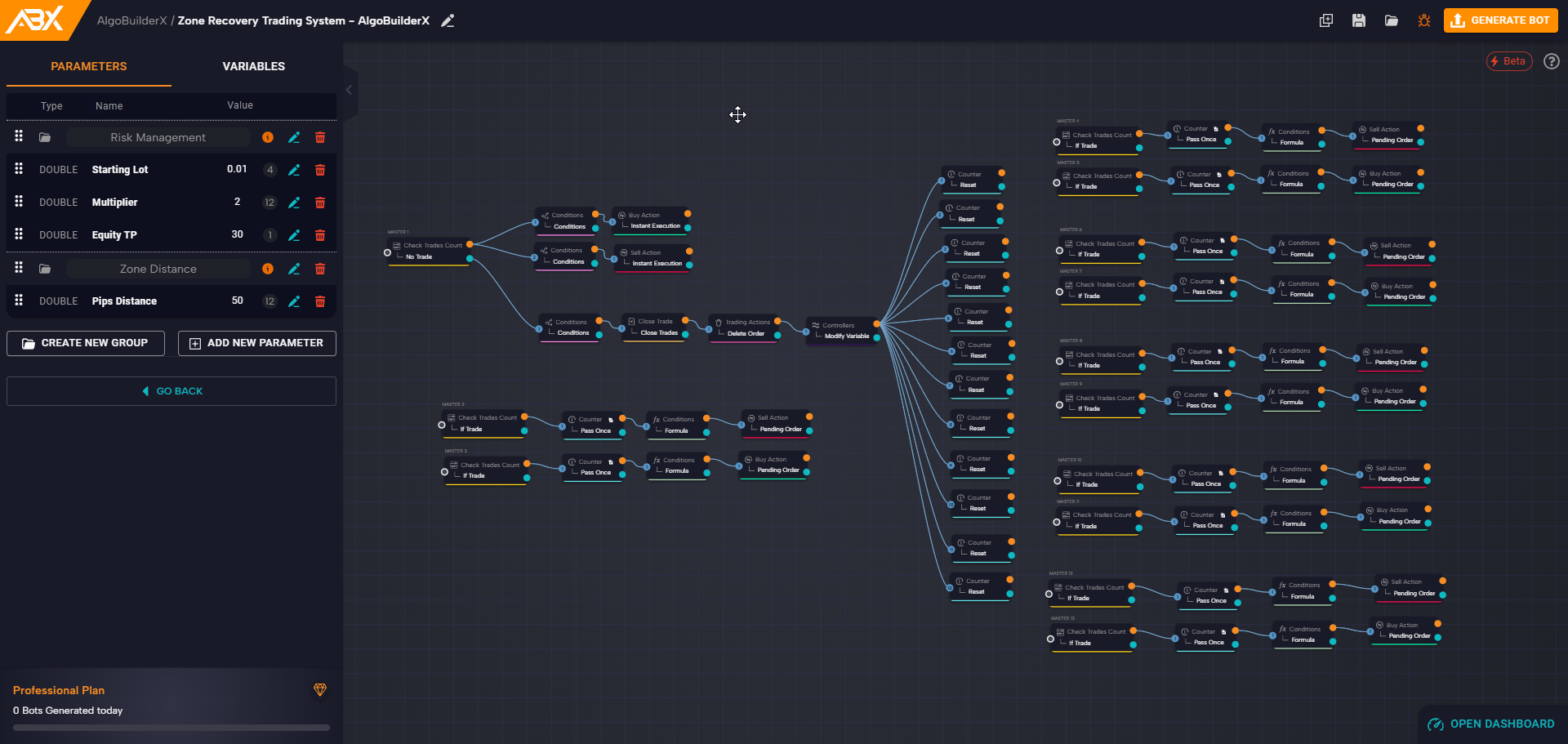Click the AlgoBuilderX breadcrumb link
Viewport: 1568px width, 744px height.
coord(131,20)
